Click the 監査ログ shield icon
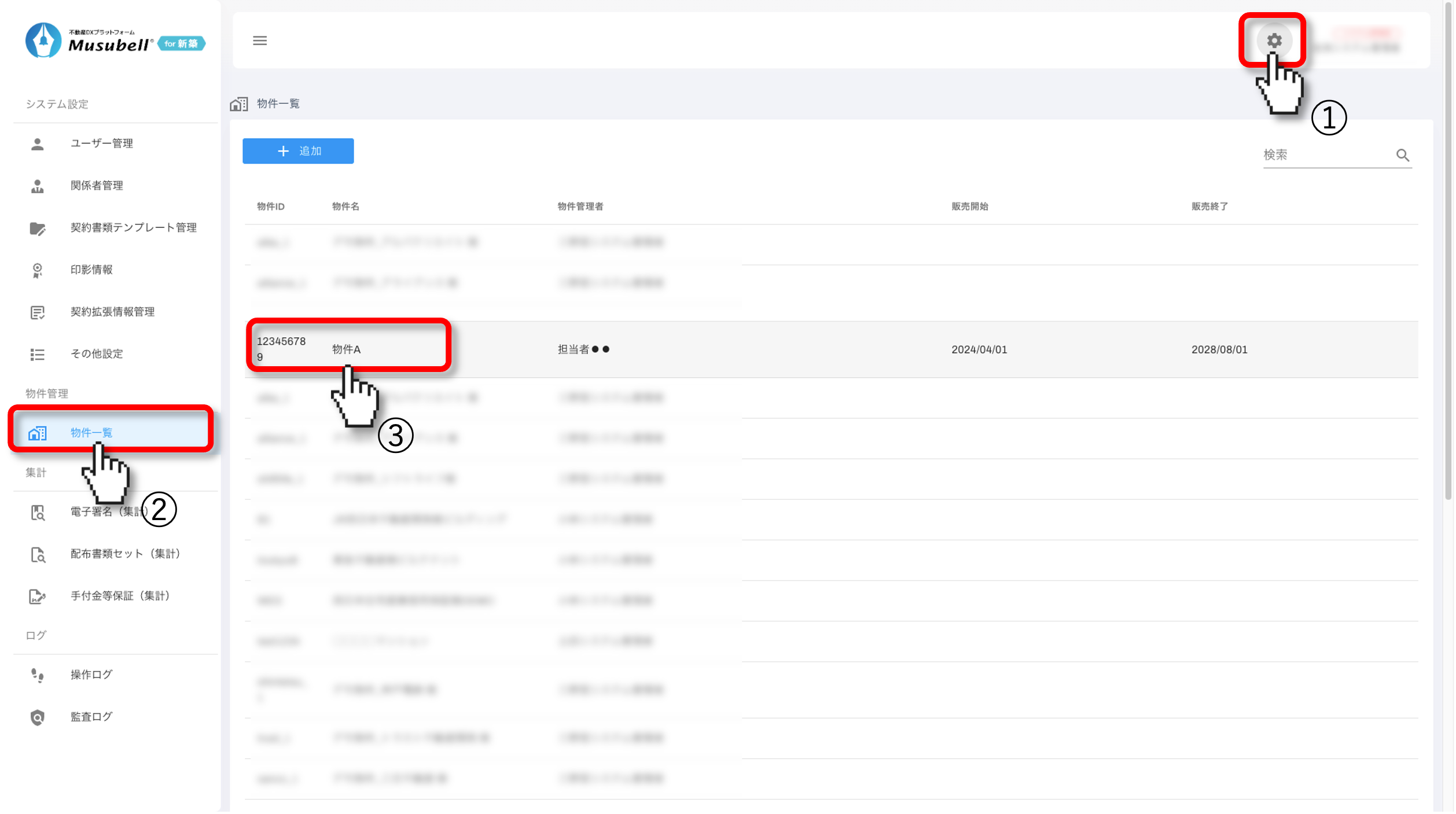Screen dimensions: 1456x814 click(38, 717)
